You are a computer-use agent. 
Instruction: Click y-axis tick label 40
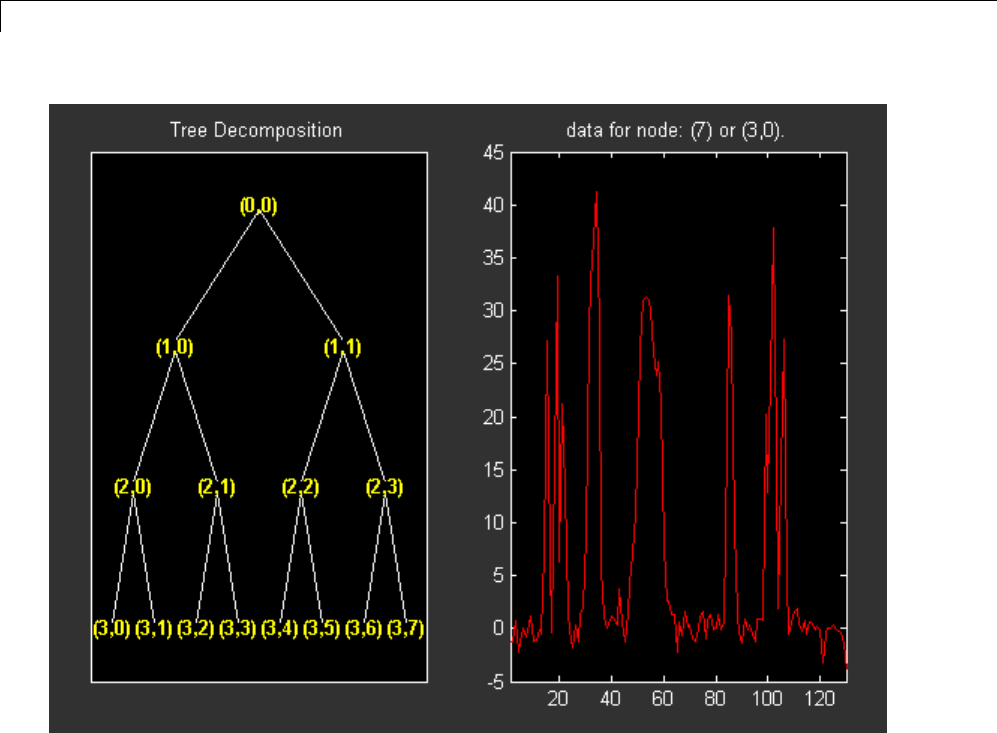493,205
